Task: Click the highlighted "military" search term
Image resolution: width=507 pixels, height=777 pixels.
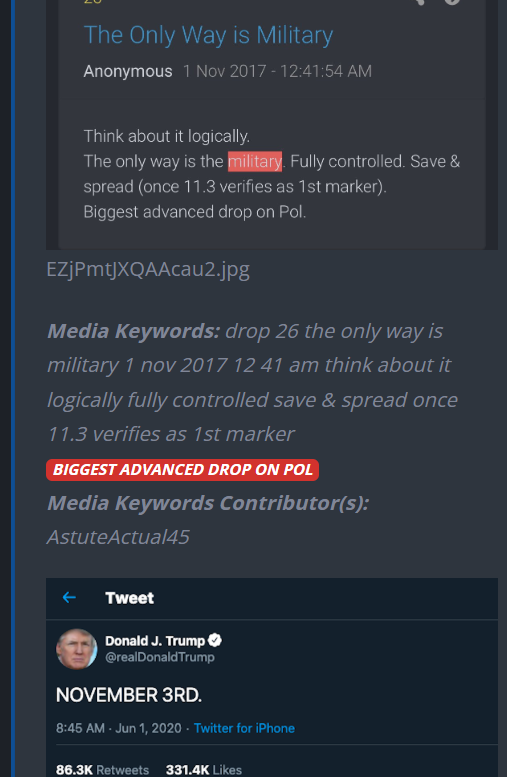Action: tap(255, 162)
